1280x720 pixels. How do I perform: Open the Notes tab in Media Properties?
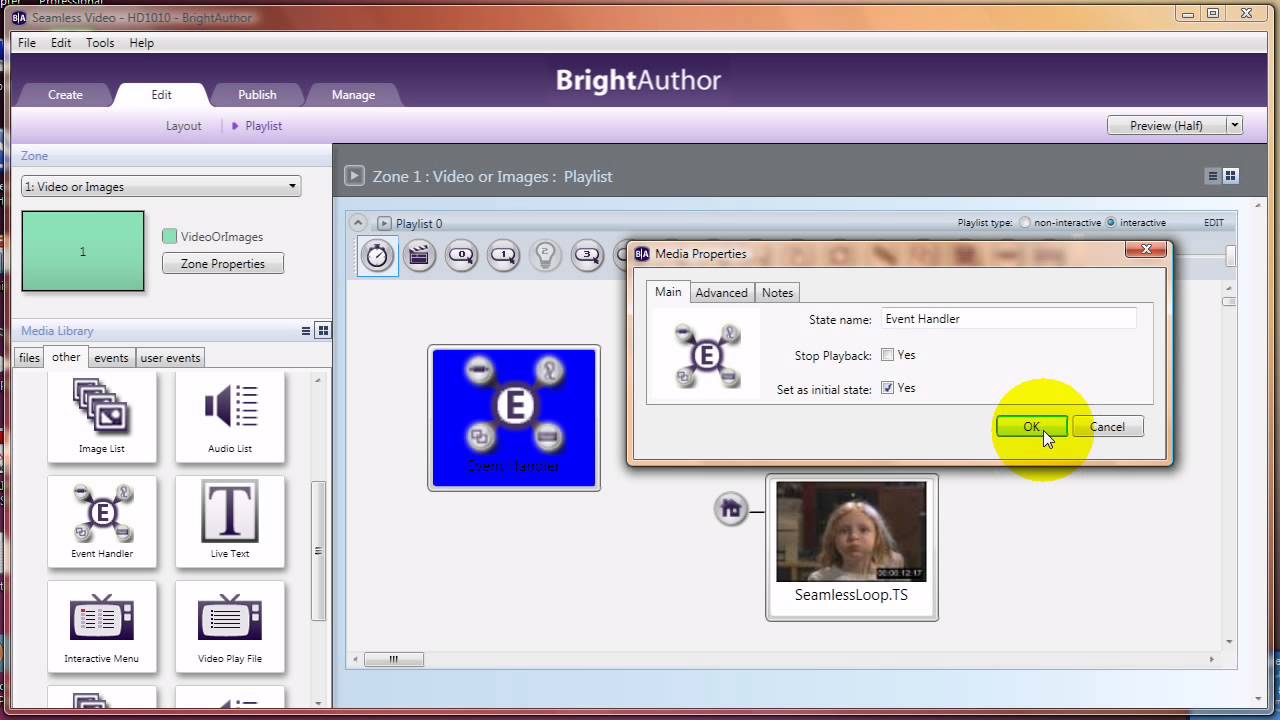click(x=777, y=293)
